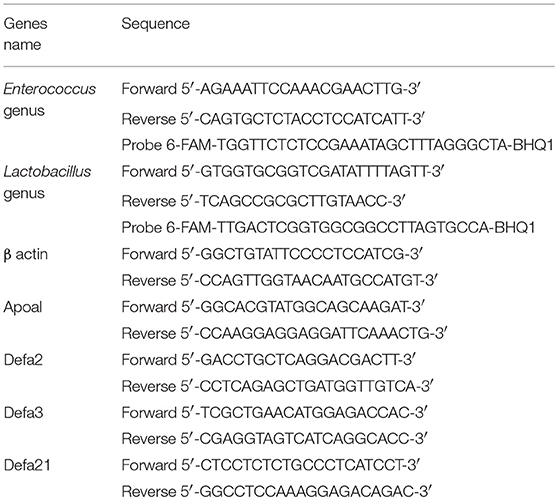Click the Enterococcus reverse primer CAGTGCTCTACCTCCATCATT

point(272,119)
